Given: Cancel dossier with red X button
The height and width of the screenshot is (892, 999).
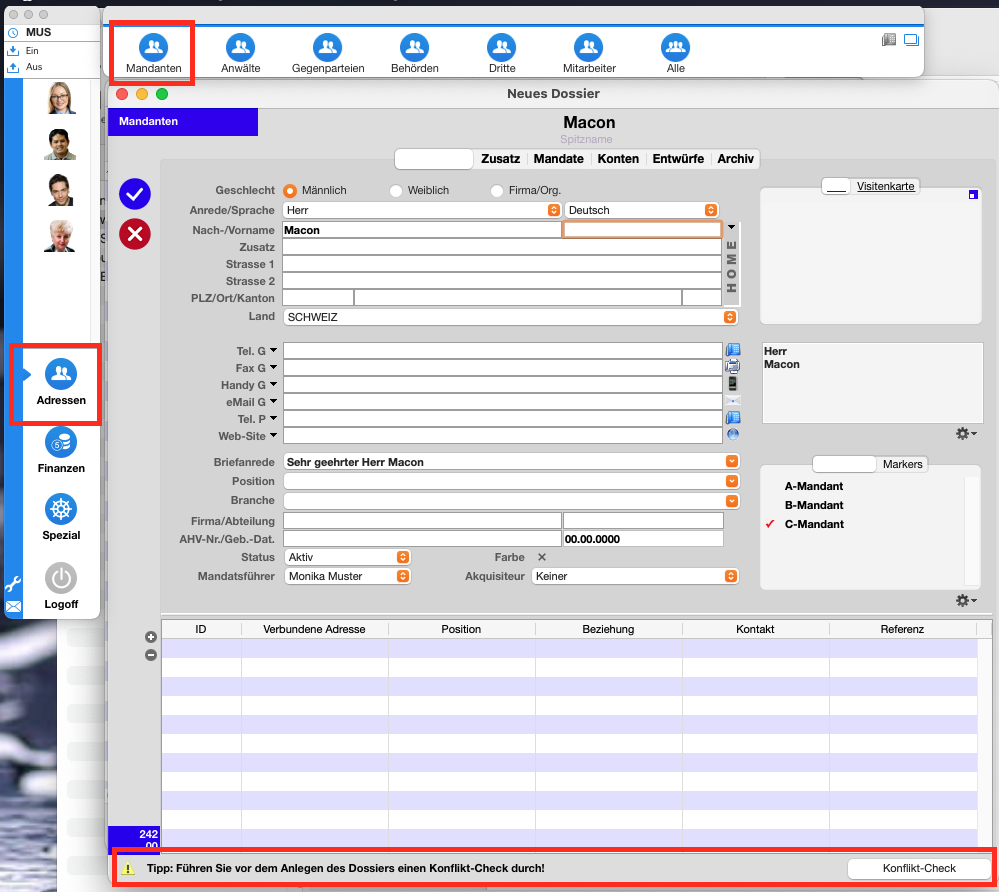Looking at the screenshot, I should (134, 234).
